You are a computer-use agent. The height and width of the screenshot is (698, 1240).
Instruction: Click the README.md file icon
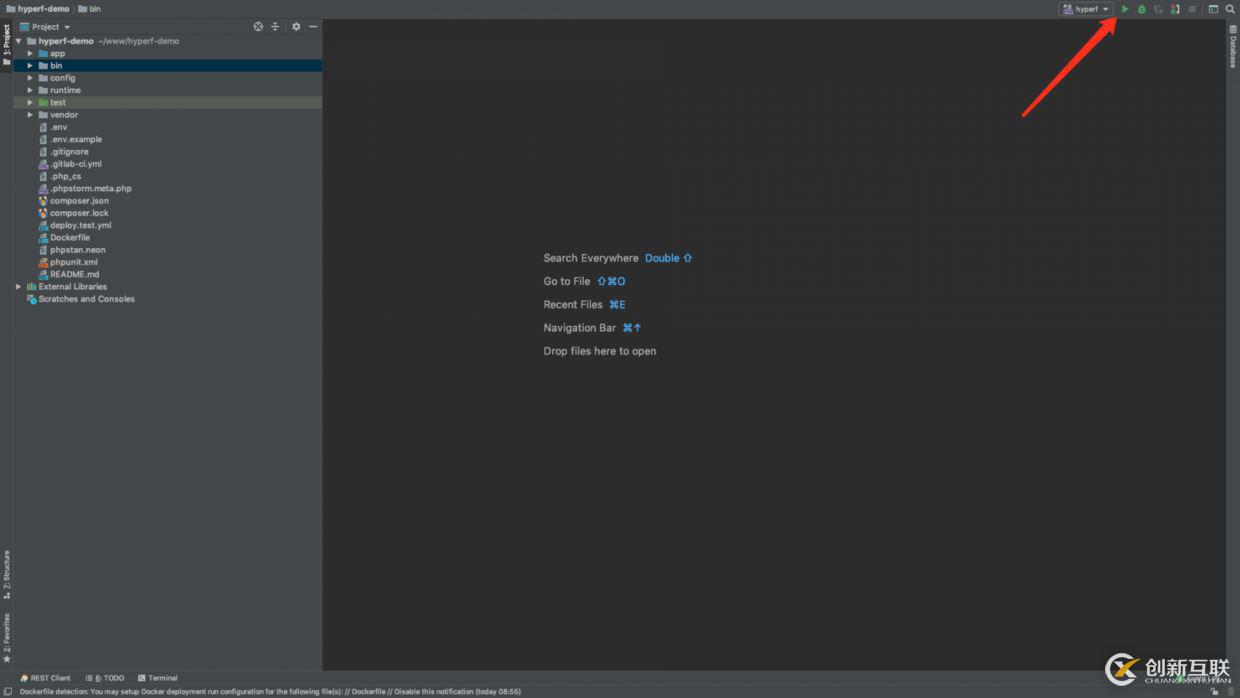[43, 274]
